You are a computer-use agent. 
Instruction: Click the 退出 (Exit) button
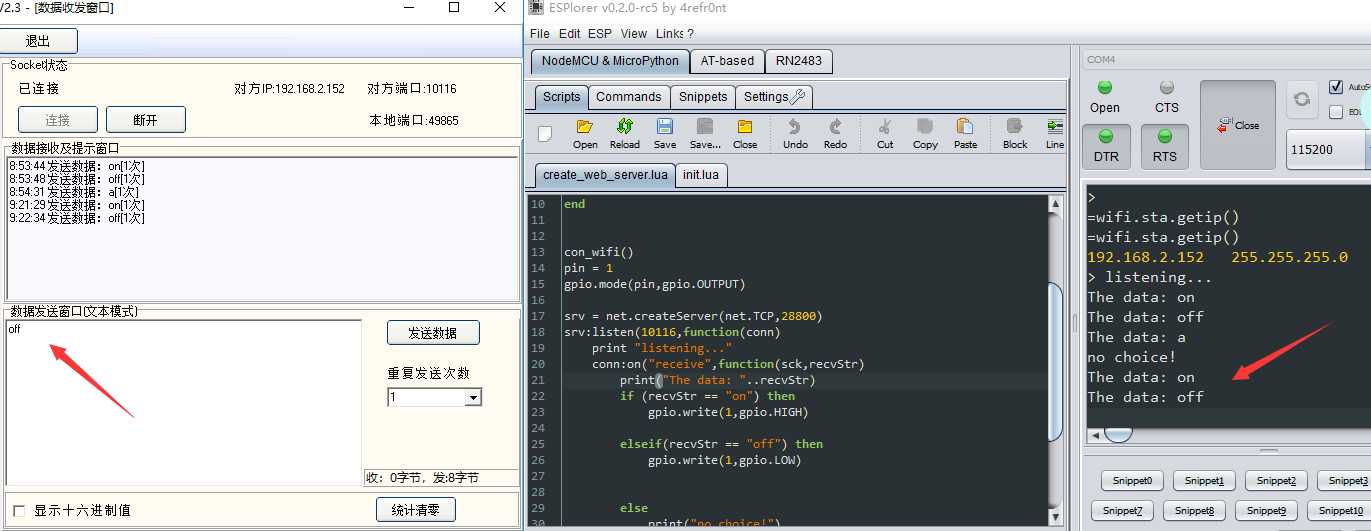pyautogui.click(x=38, y=41)
